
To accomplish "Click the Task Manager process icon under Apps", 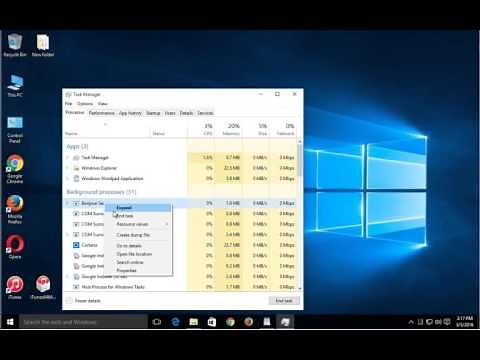I will click(x=76, y=157).
